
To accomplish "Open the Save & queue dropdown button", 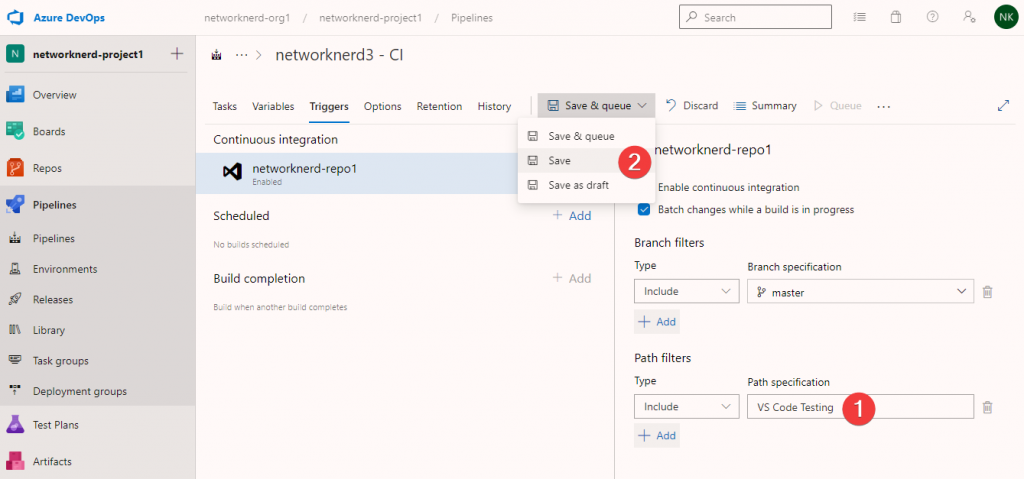I will (598, 106).
